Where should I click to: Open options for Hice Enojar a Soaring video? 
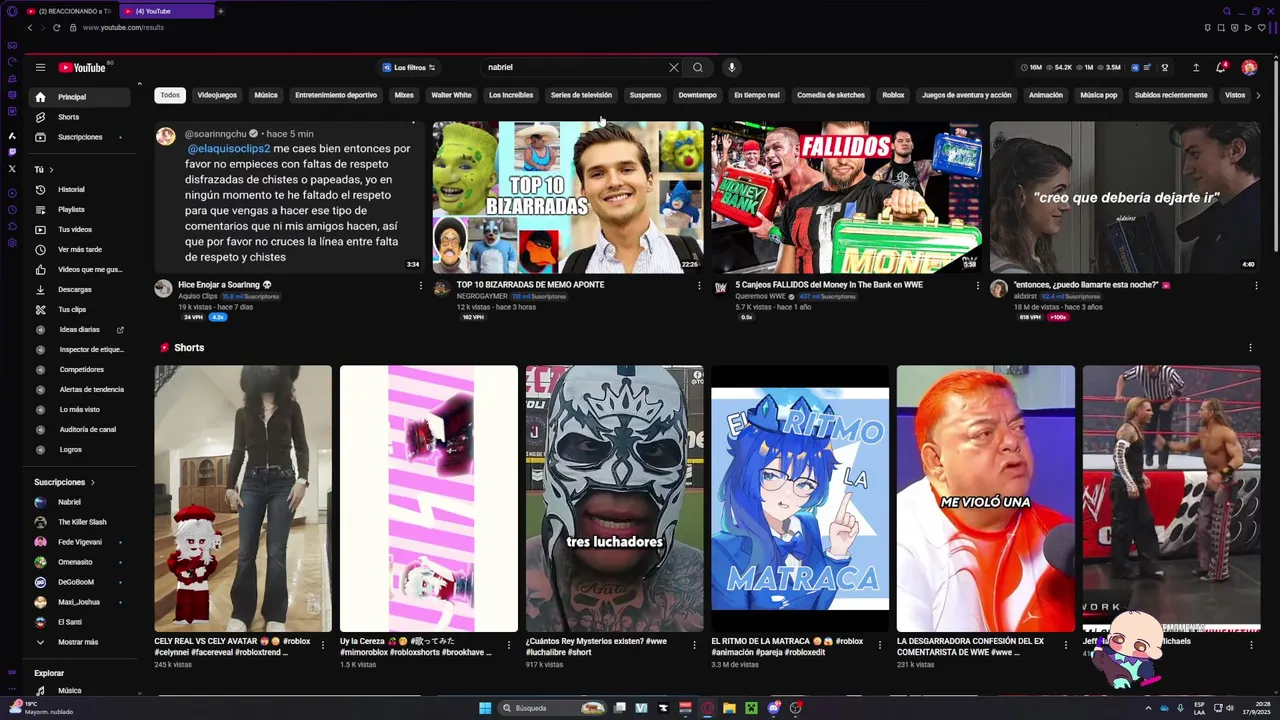click(x=420, y=285)
